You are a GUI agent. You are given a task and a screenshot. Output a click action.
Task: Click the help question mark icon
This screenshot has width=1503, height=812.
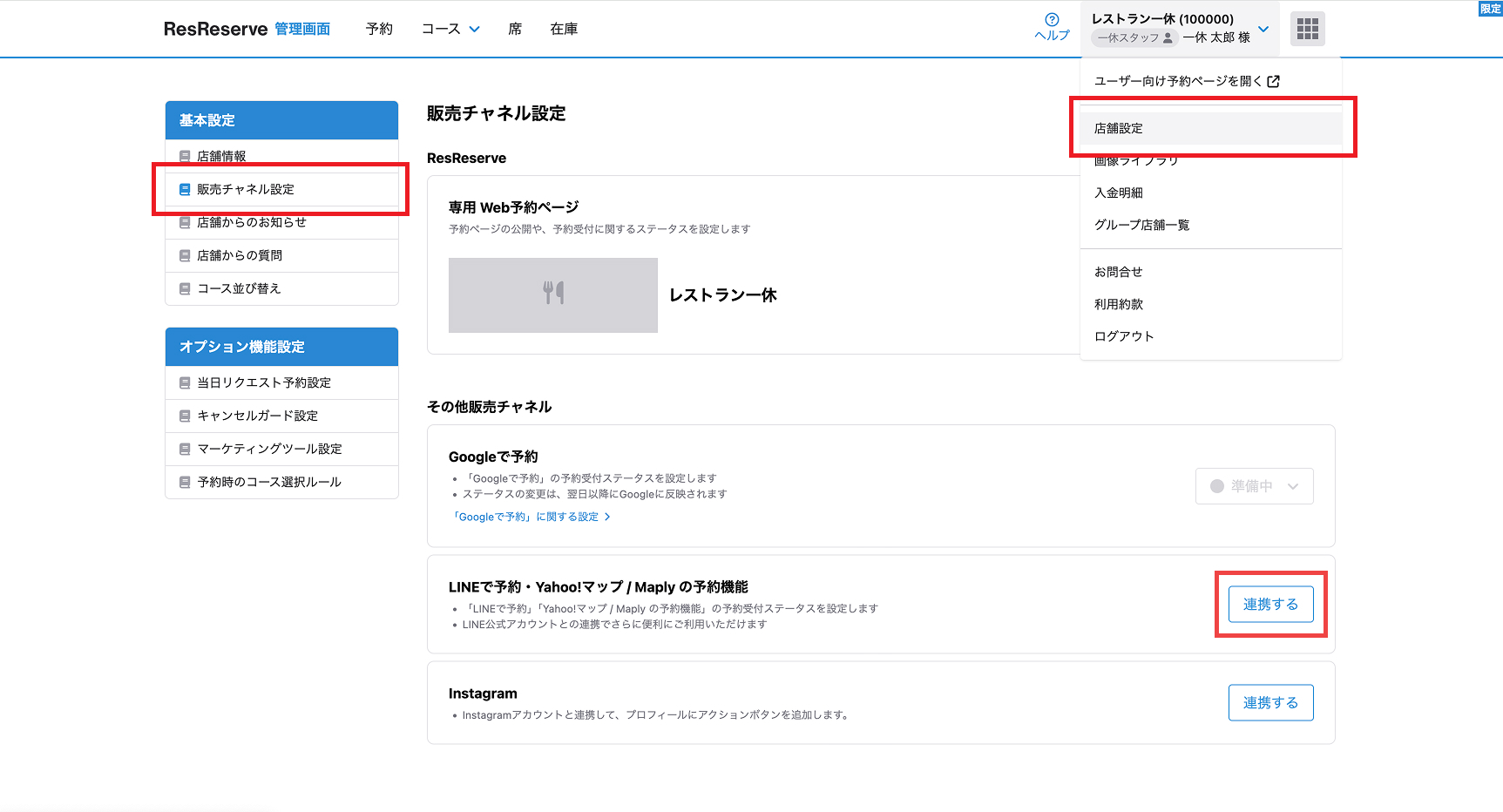[x=1052, y=19]
